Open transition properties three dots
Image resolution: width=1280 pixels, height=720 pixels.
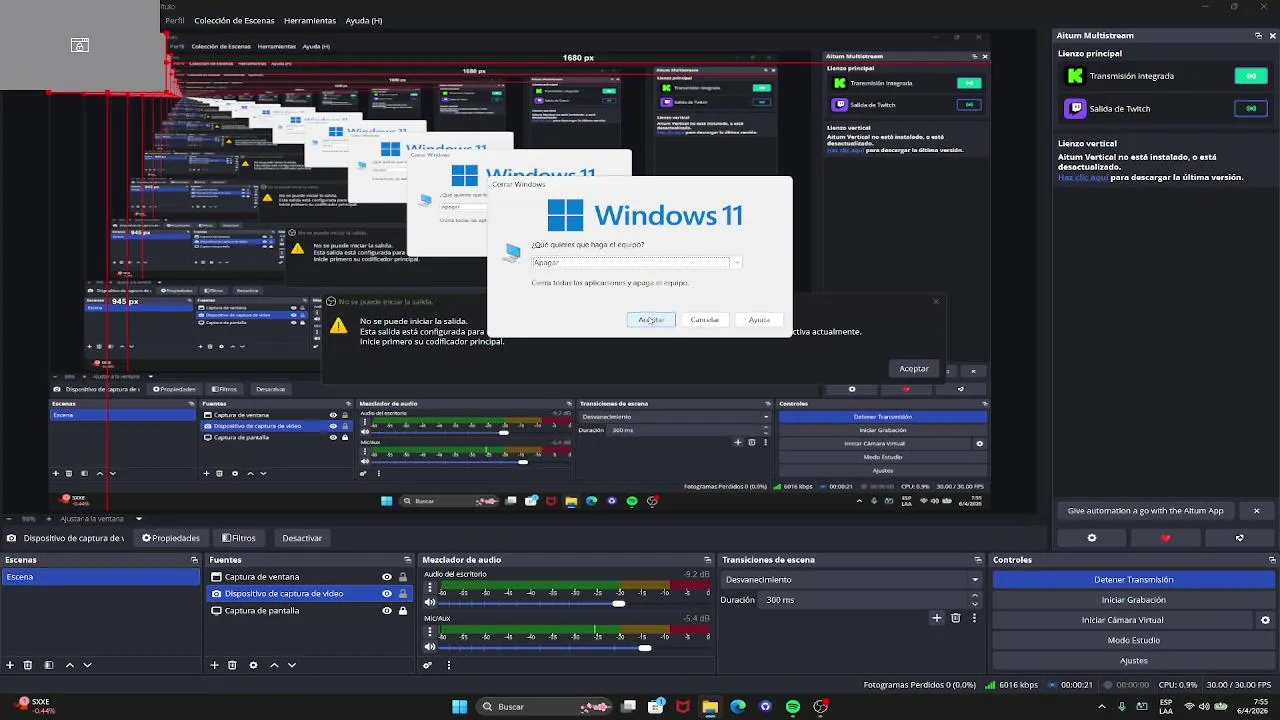tap(974, 618)
